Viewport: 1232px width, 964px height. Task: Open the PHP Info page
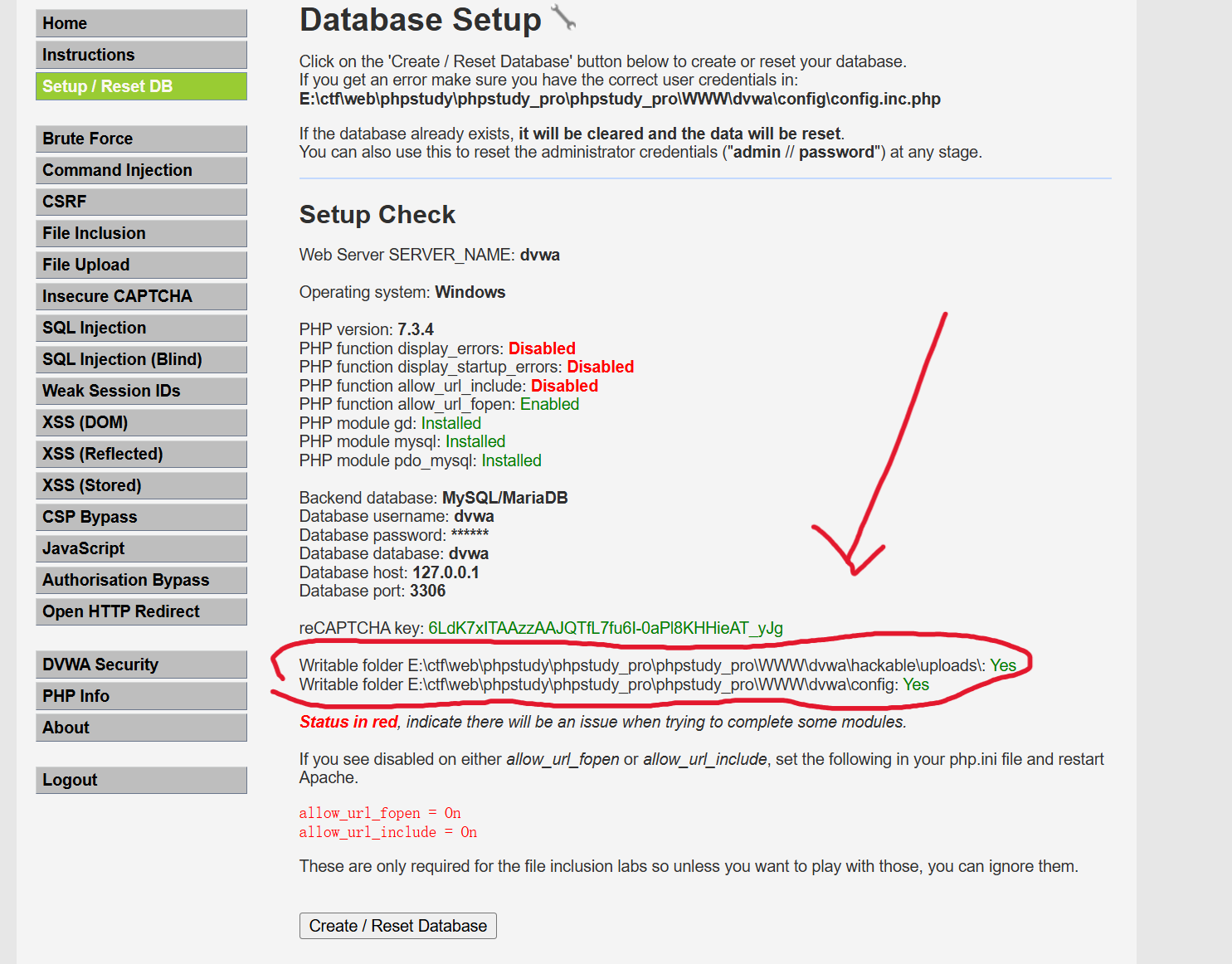click(x=141, y=696)
